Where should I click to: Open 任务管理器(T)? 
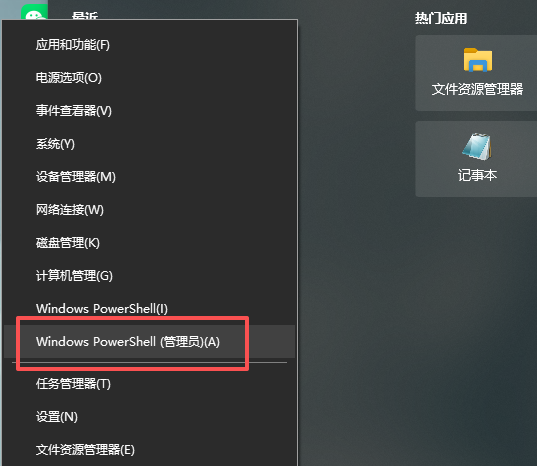(150, 384)
